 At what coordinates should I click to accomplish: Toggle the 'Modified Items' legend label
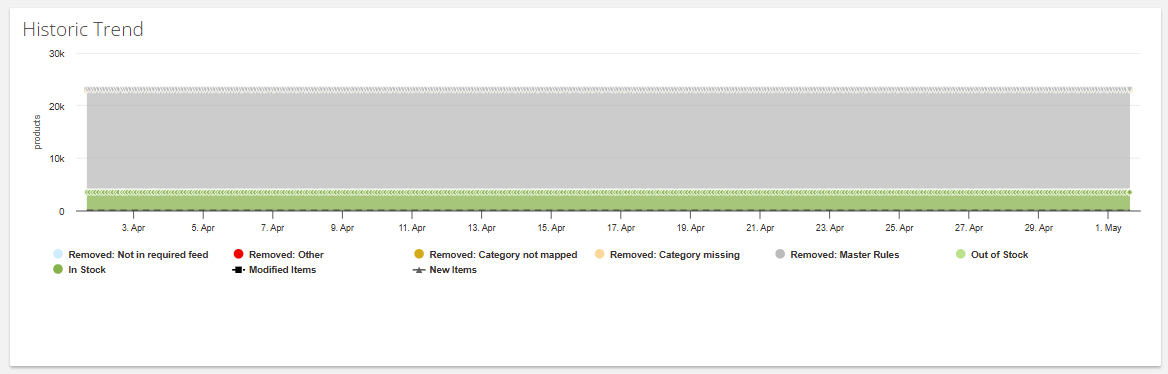283,270
